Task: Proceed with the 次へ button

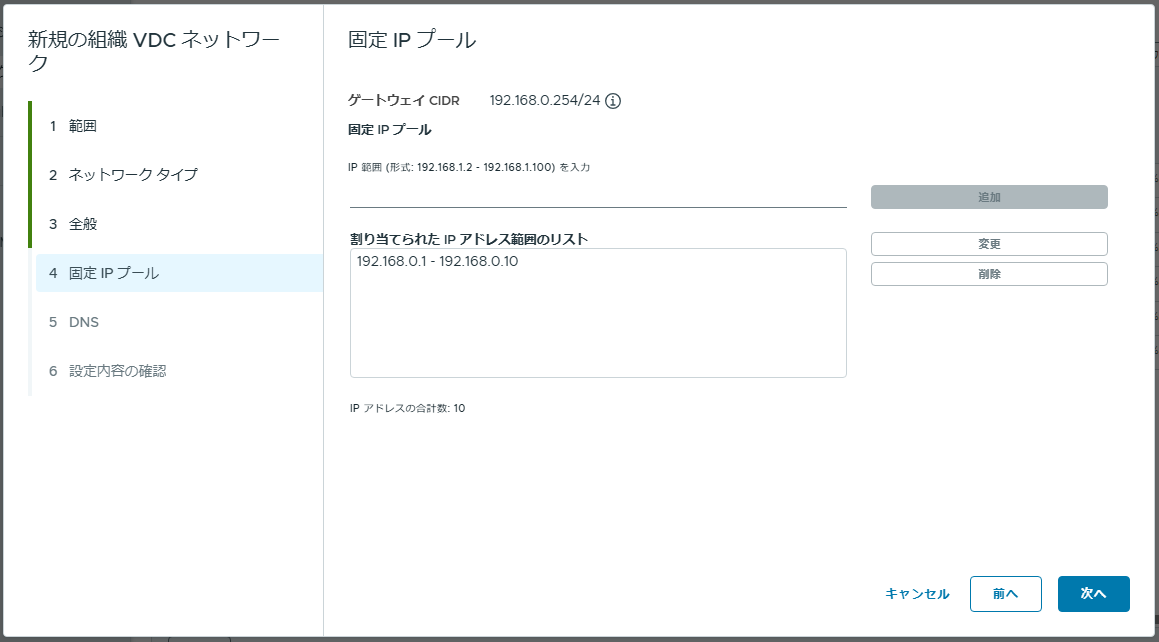Action: coord(1093,594)
